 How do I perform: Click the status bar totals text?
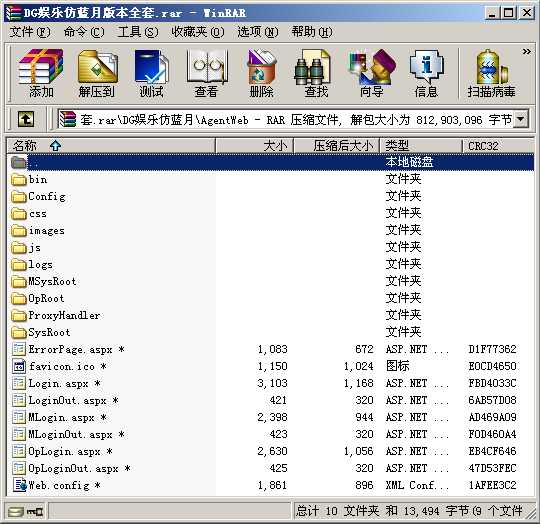click(409, 511)
